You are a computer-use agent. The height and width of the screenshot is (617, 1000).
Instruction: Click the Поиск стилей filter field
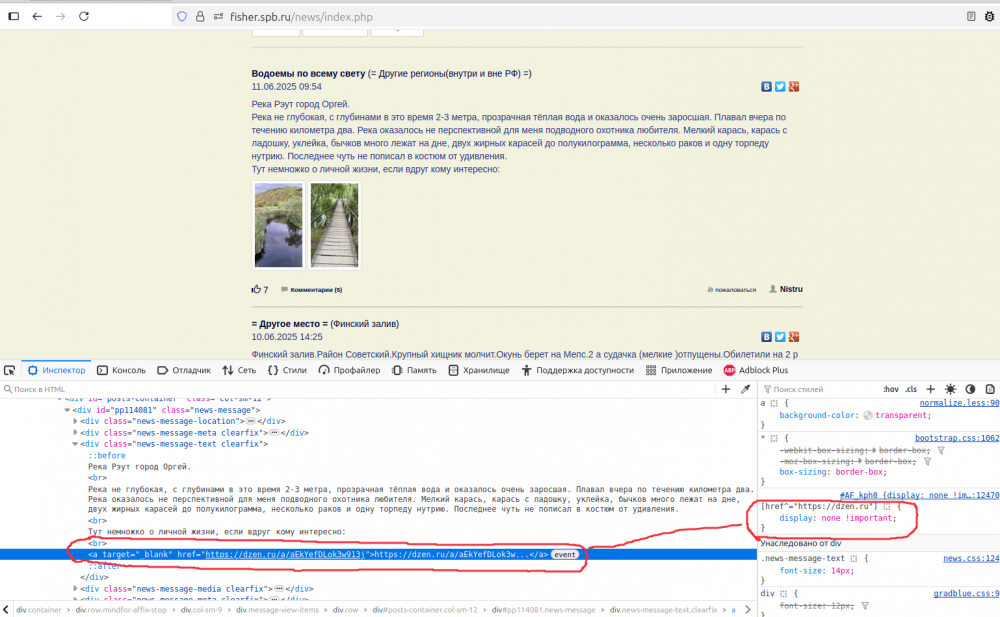pos(820,389)
